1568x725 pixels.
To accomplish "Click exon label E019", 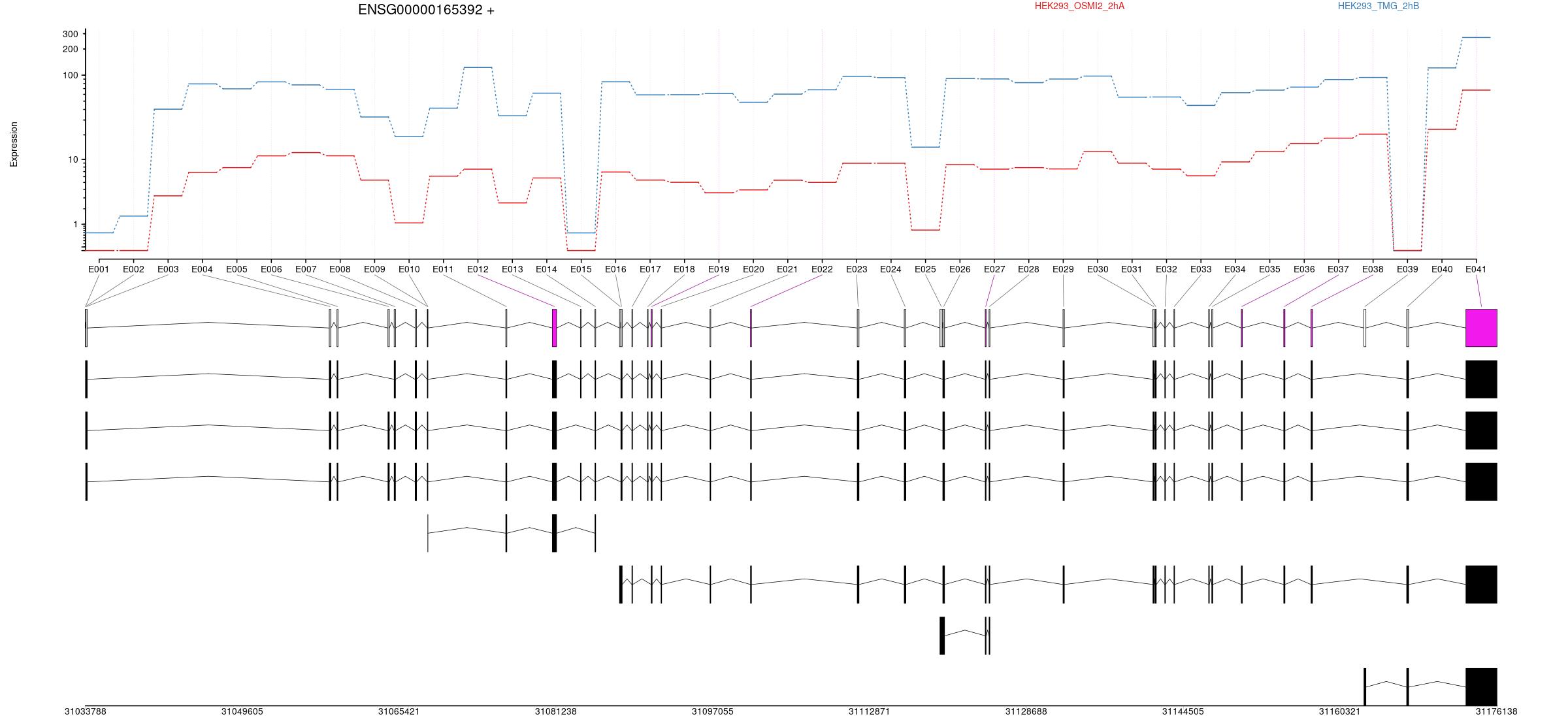I will click(x=719, y=269).
